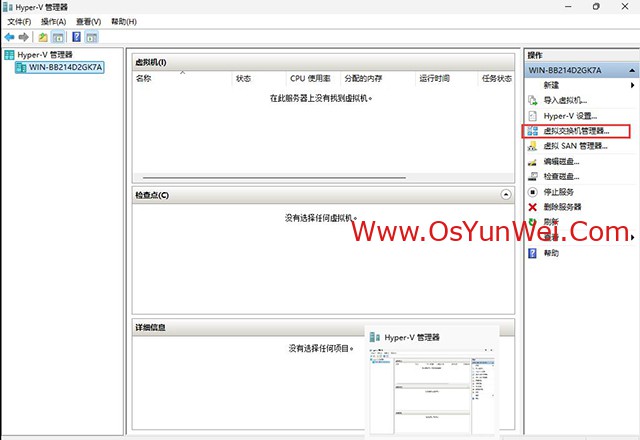Image resolution: width=640 pixels, height=440 pixels.
Task: Click text 没有选择任何项目
Action: point(321,349)
